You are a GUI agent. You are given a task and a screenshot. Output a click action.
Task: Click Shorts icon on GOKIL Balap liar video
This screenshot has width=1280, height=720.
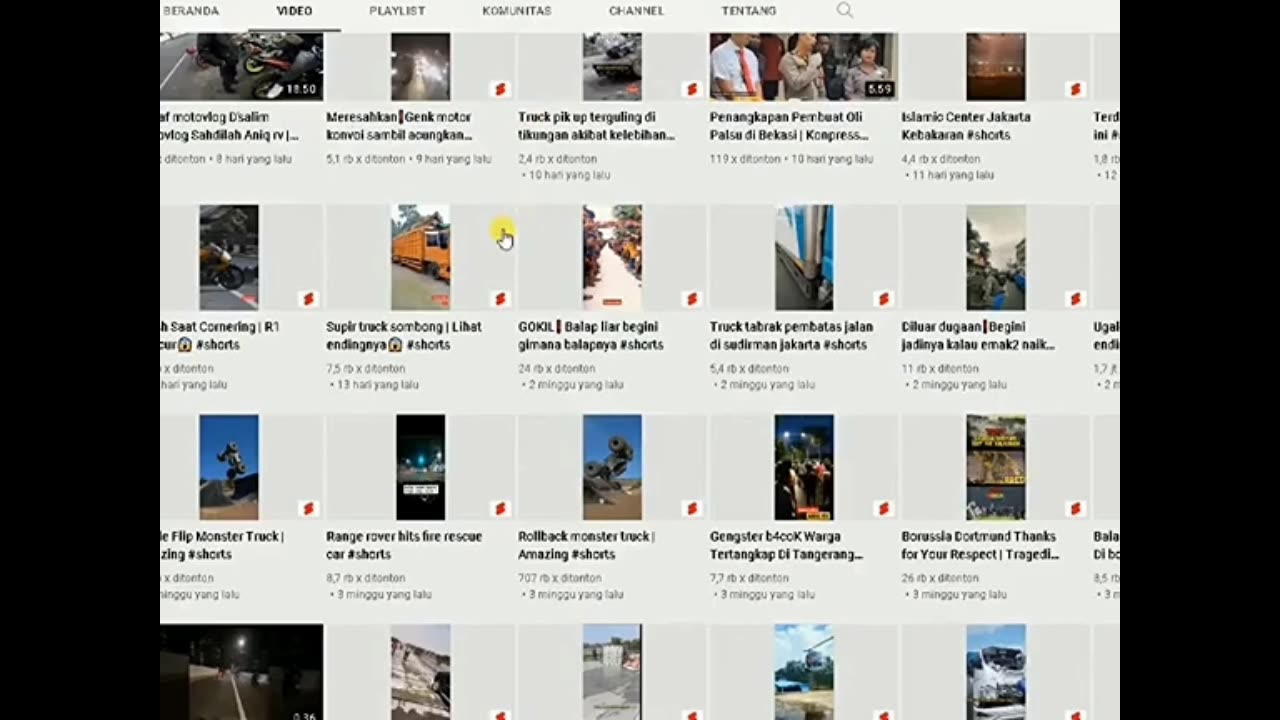pyautogui.click(x=691, y=299)
